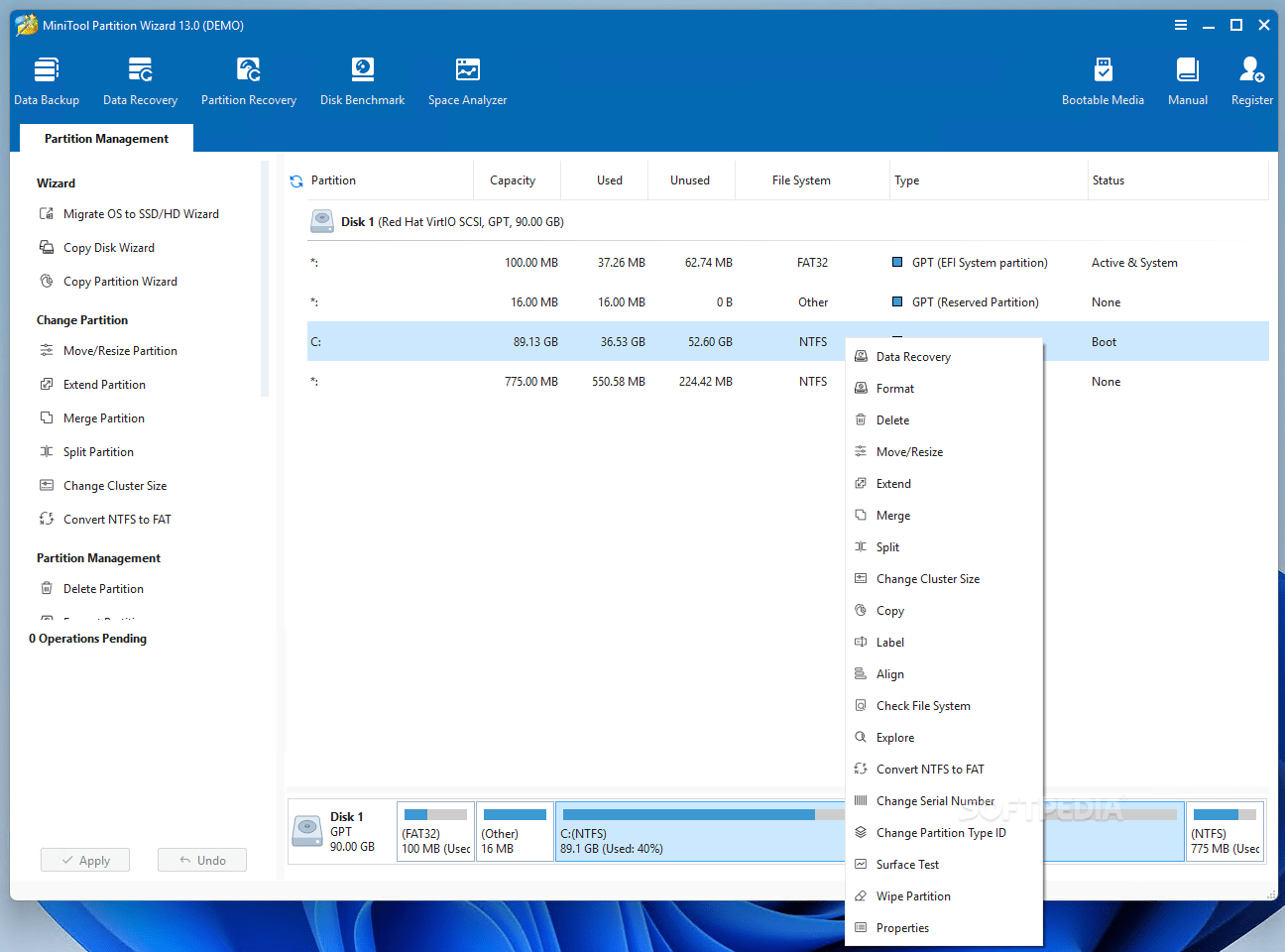
Task: Create Bootable Media
Action: tap(1103, 81)
